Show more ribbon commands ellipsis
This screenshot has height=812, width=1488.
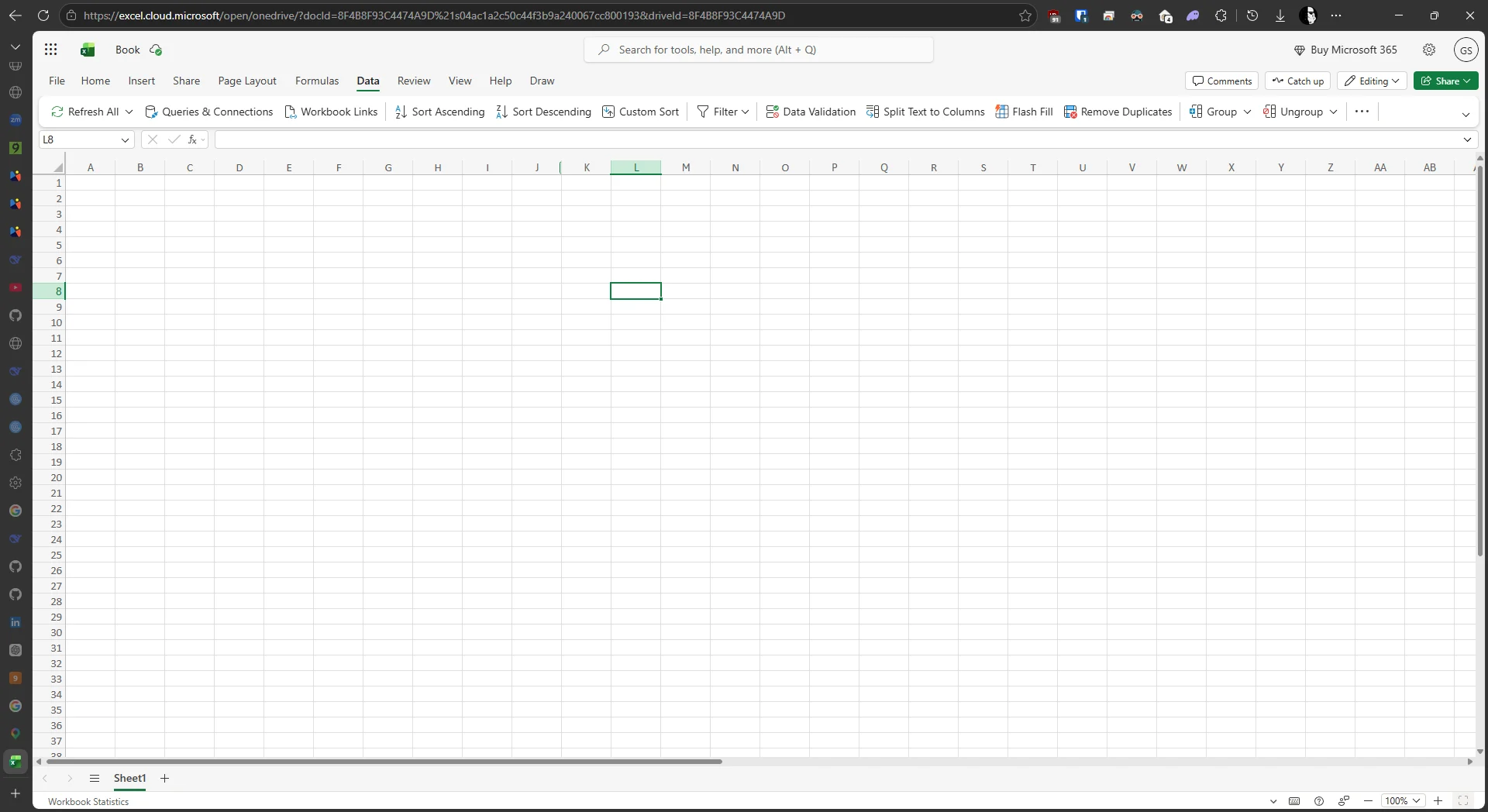point(1362,112)
